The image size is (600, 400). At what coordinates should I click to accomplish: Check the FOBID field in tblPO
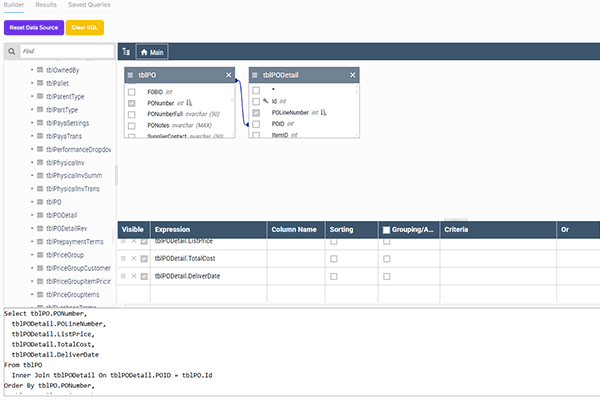coord(131,92)
